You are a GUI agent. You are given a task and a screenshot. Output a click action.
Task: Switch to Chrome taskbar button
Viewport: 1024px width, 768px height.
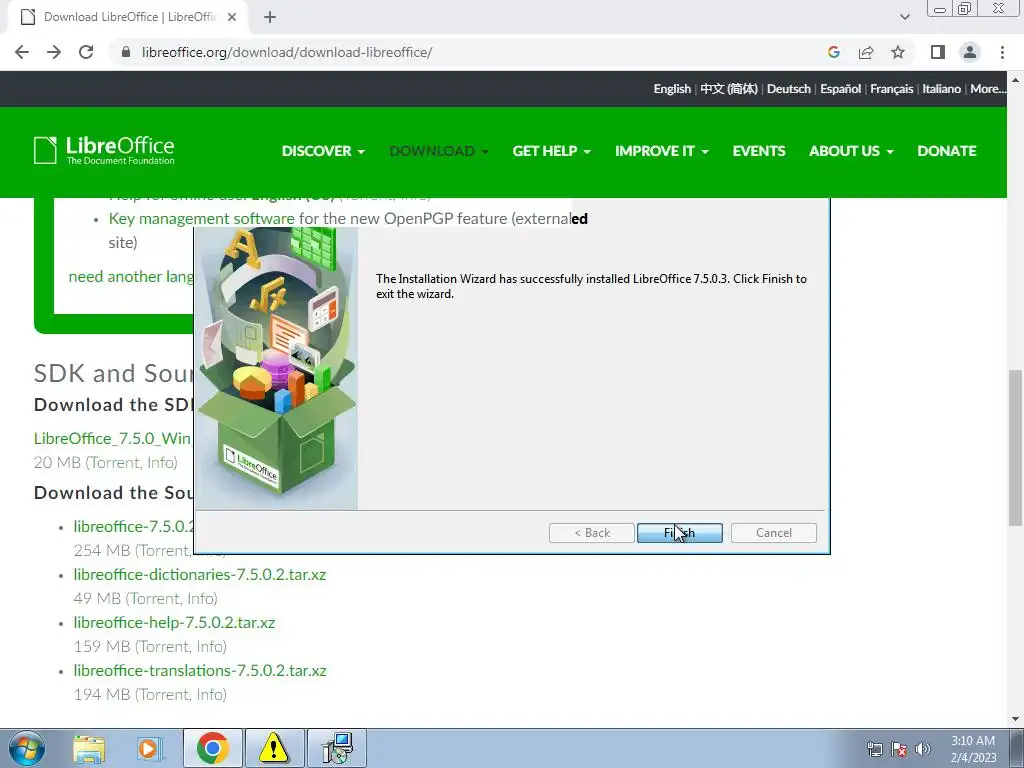pos(212,748)
